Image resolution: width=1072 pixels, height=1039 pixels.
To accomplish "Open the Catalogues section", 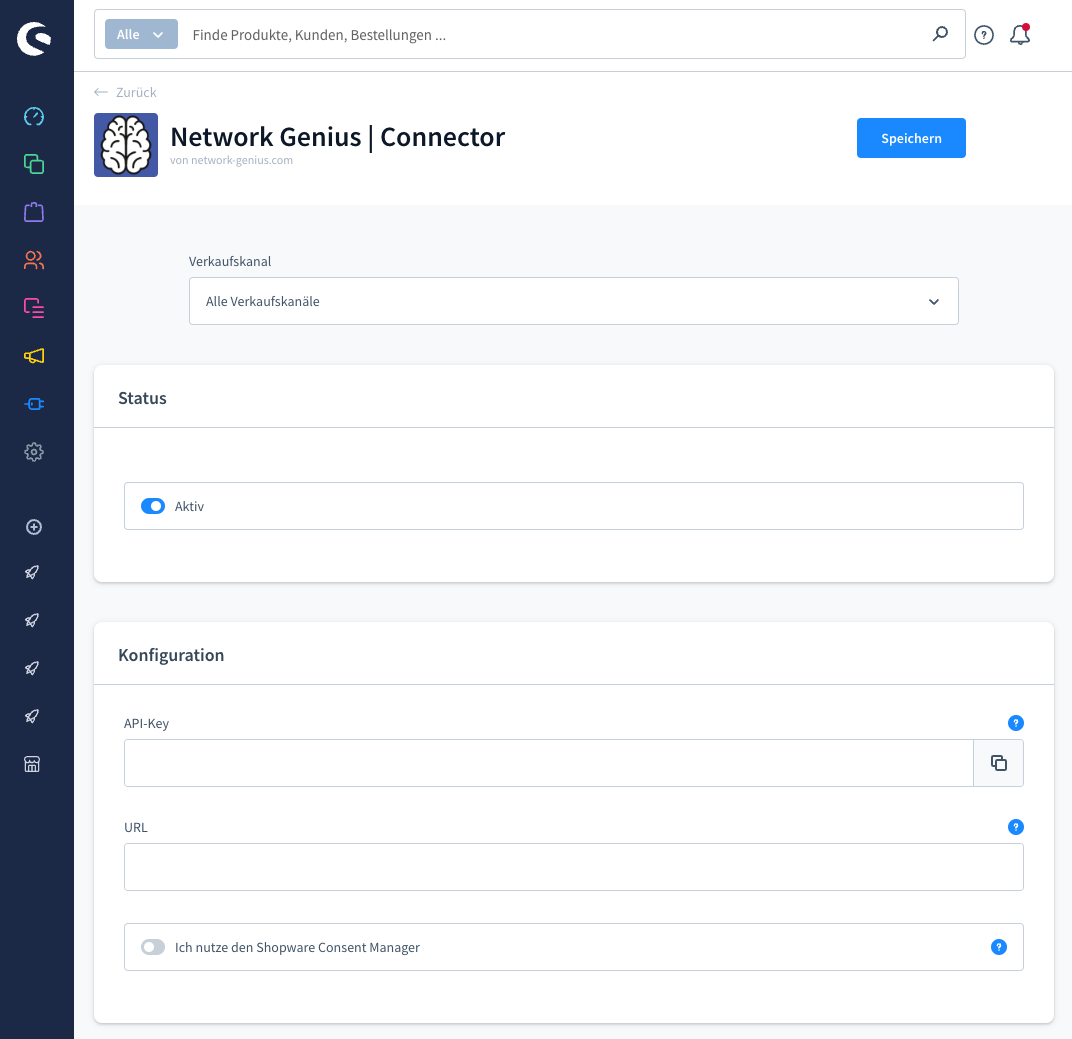I will (33, 164).
